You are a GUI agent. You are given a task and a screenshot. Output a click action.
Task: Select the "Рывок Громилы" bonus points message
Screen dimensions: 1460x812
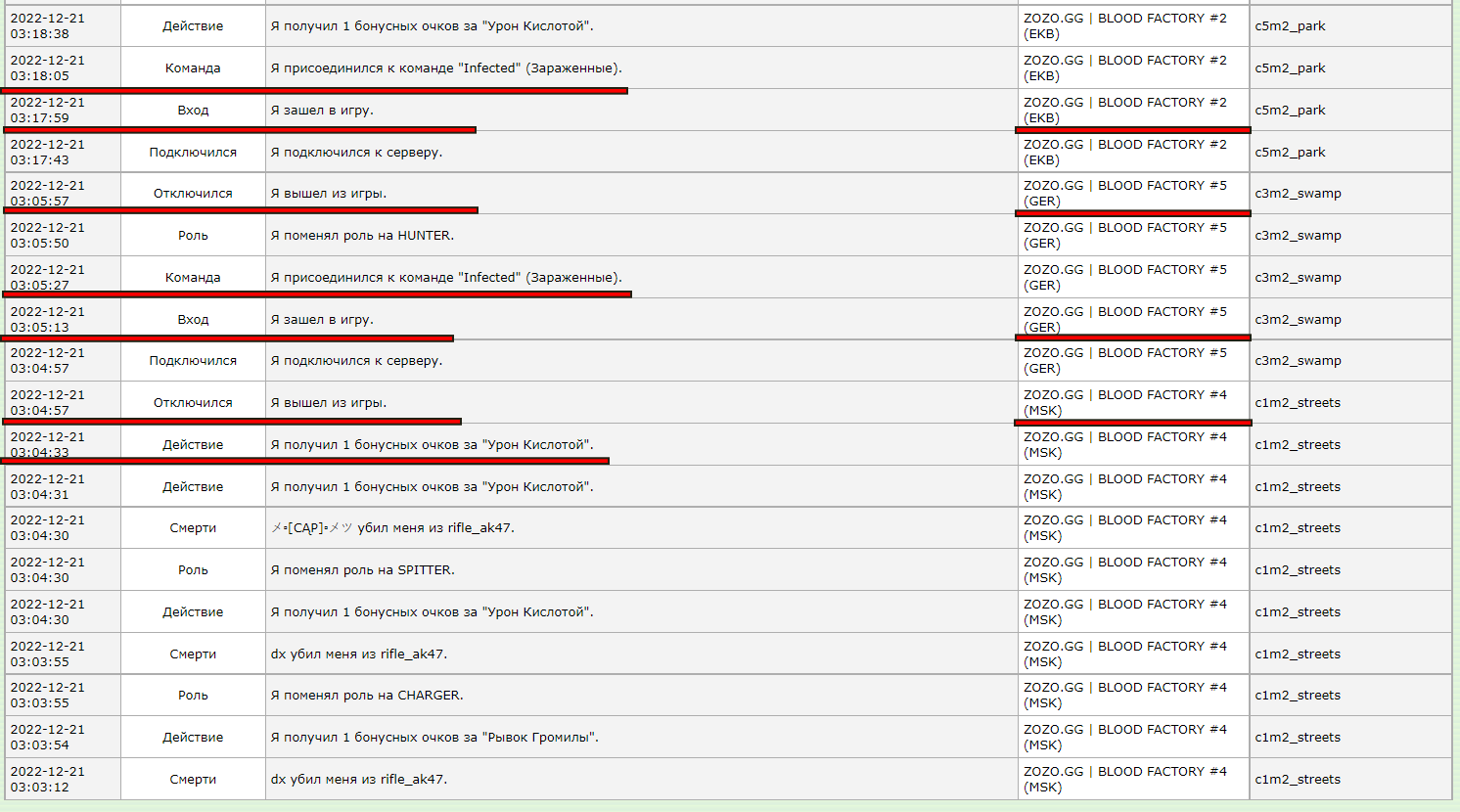pyautogui.click(x=434, y=738)
